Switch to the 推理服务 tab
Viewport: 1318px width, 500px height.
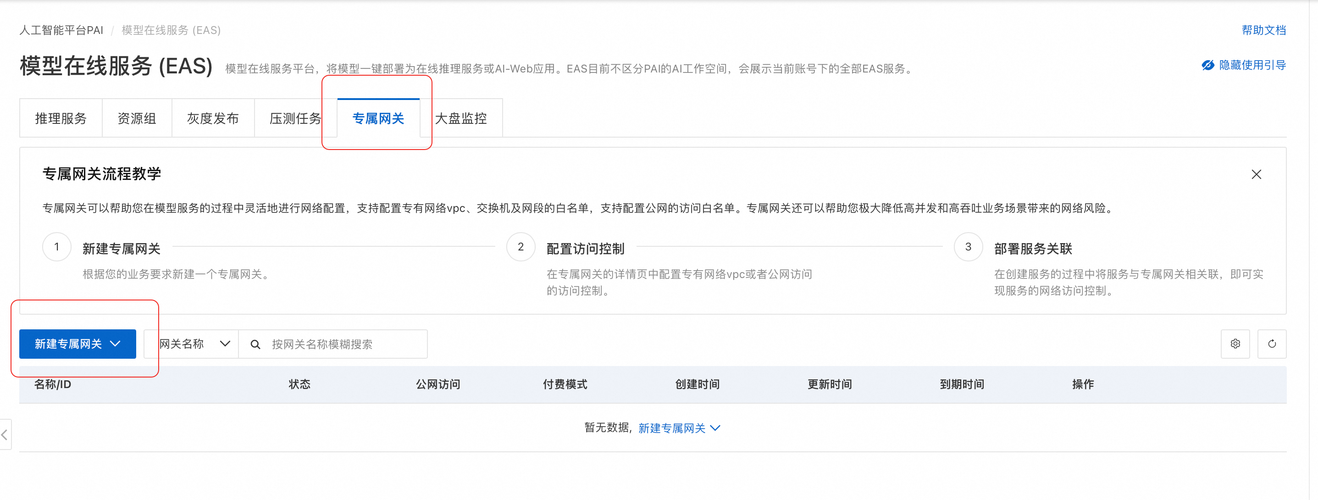(x=61, y=118)
